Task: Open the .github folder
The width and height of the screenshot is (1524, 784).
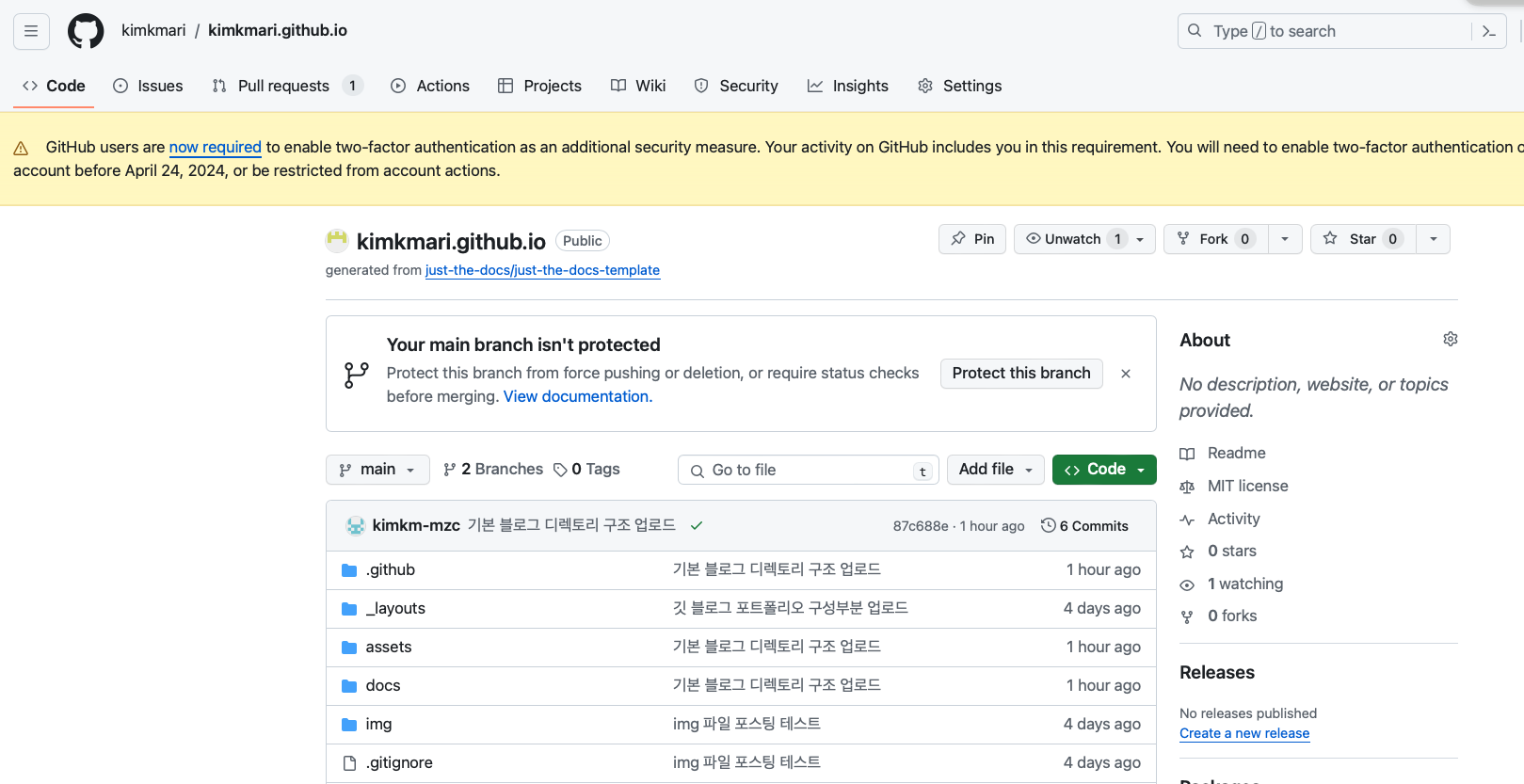Action: (391, 570)
